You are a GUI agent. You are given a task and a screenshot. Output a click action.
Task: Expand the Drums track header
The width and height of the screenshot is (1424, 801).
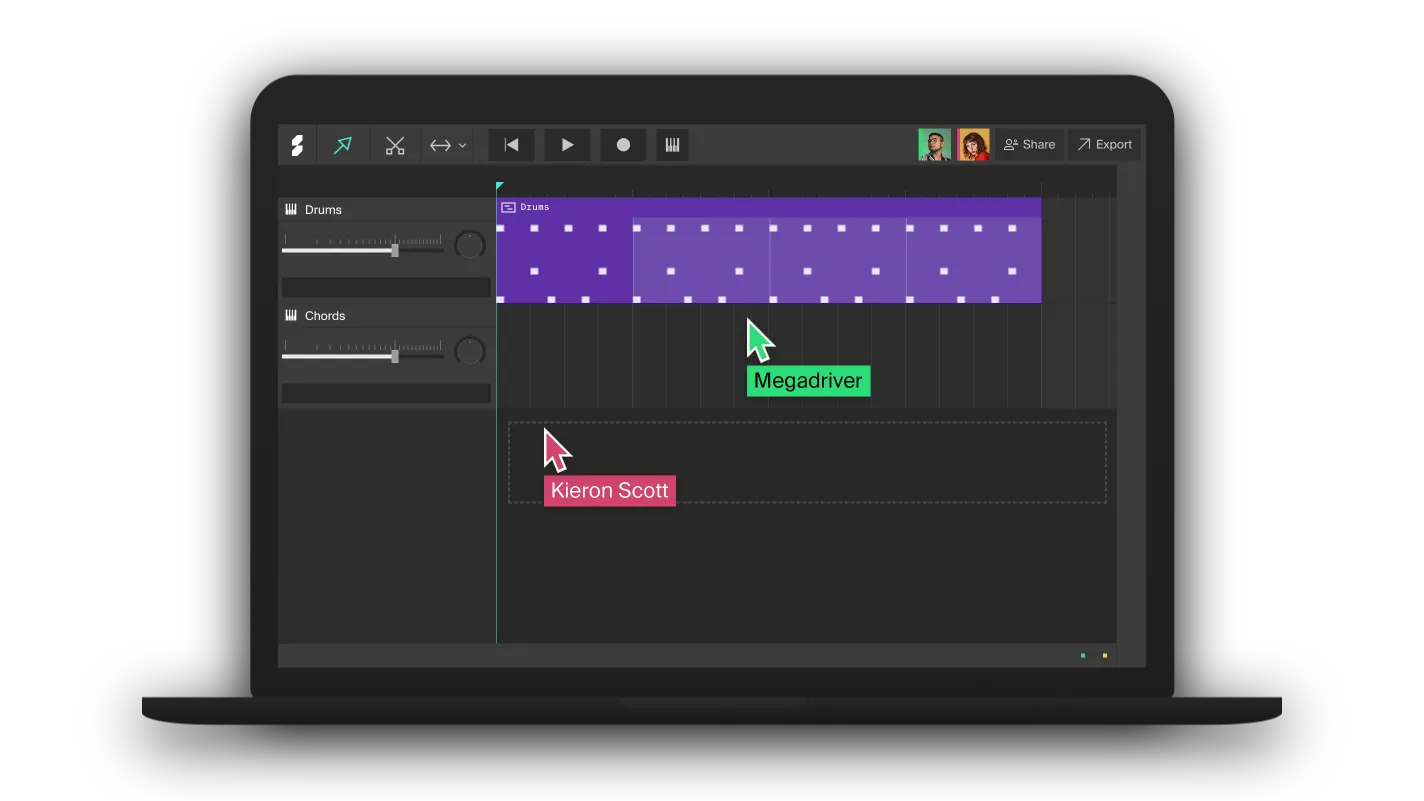click(386, 287)
